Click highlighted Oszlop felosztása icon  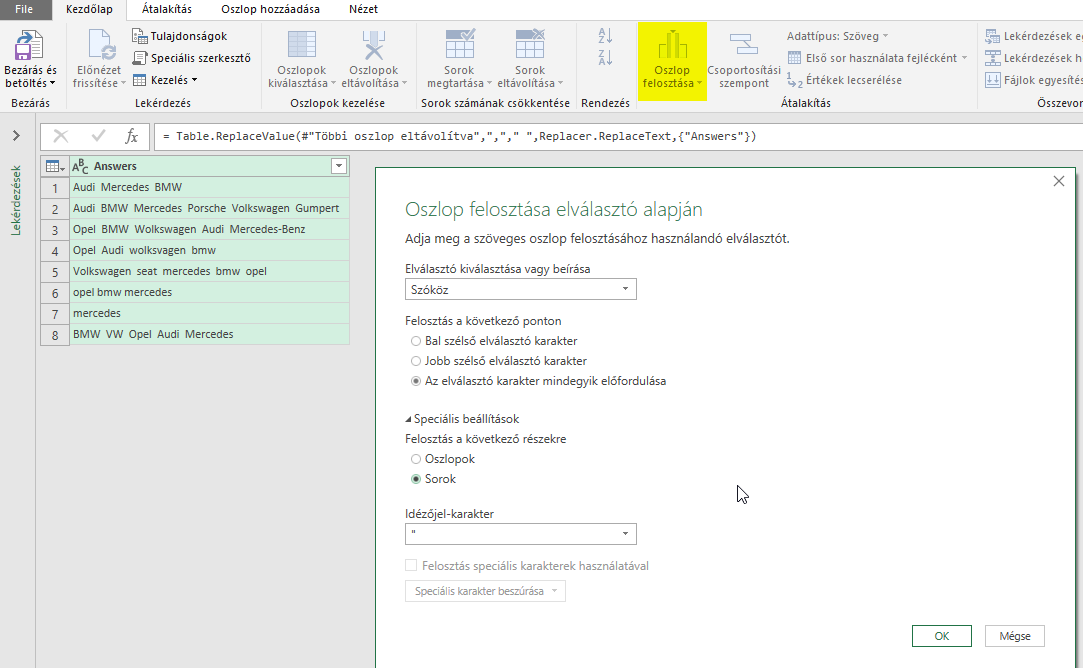[672, 46]
